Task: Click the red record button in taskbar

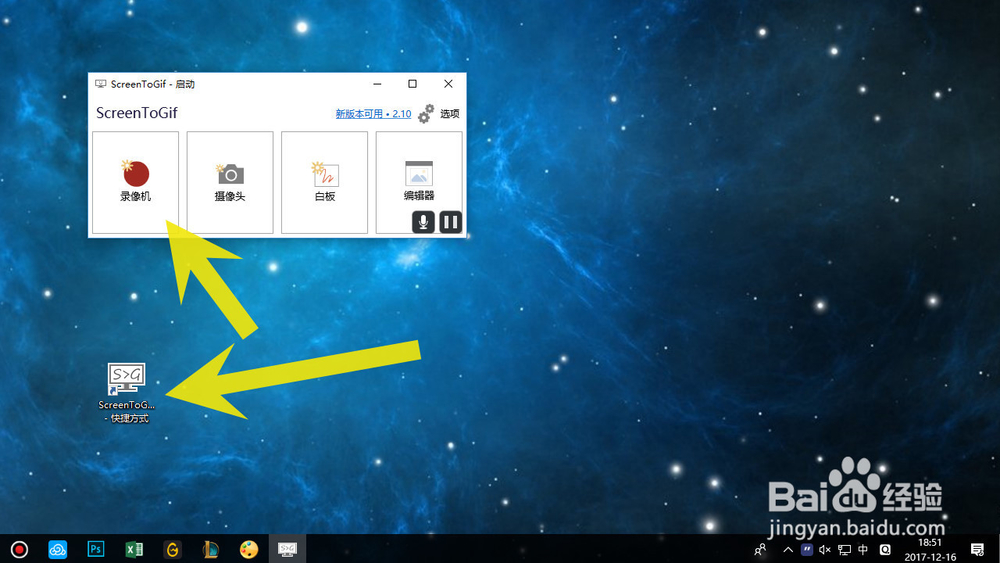Action: tap(19, 549)
